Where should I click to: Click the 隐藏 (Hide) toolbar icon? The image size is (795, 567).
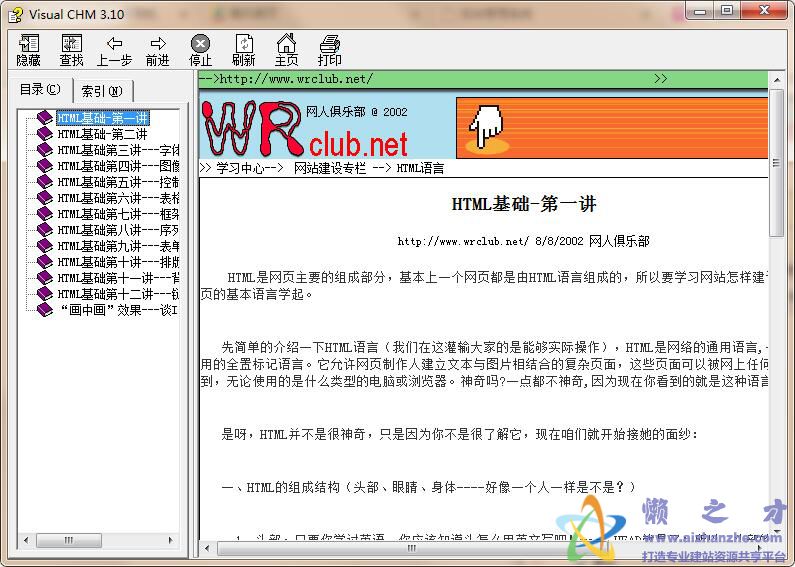click(28, 50)
